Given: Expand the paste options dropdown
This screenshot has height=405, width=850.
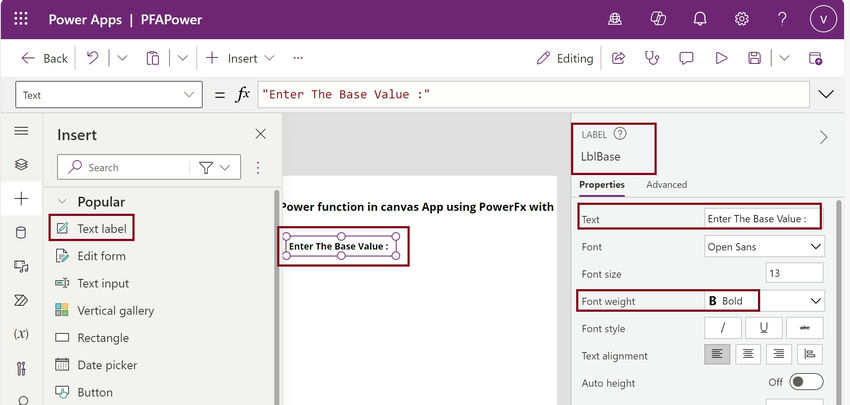Looking at the screenshot, I should click(183, 58).
